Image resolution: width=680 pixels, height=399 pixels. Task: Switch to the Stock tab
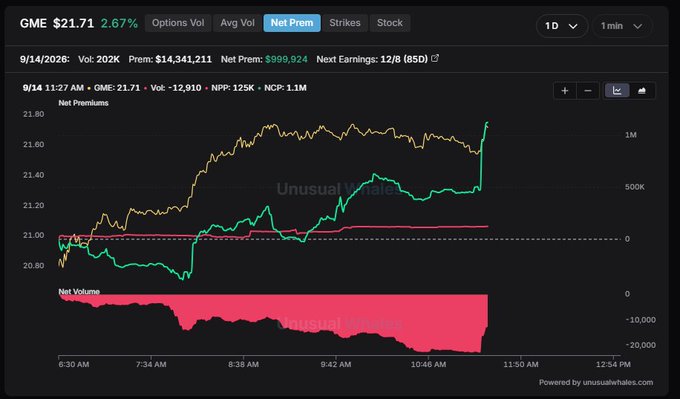point(389,23)
